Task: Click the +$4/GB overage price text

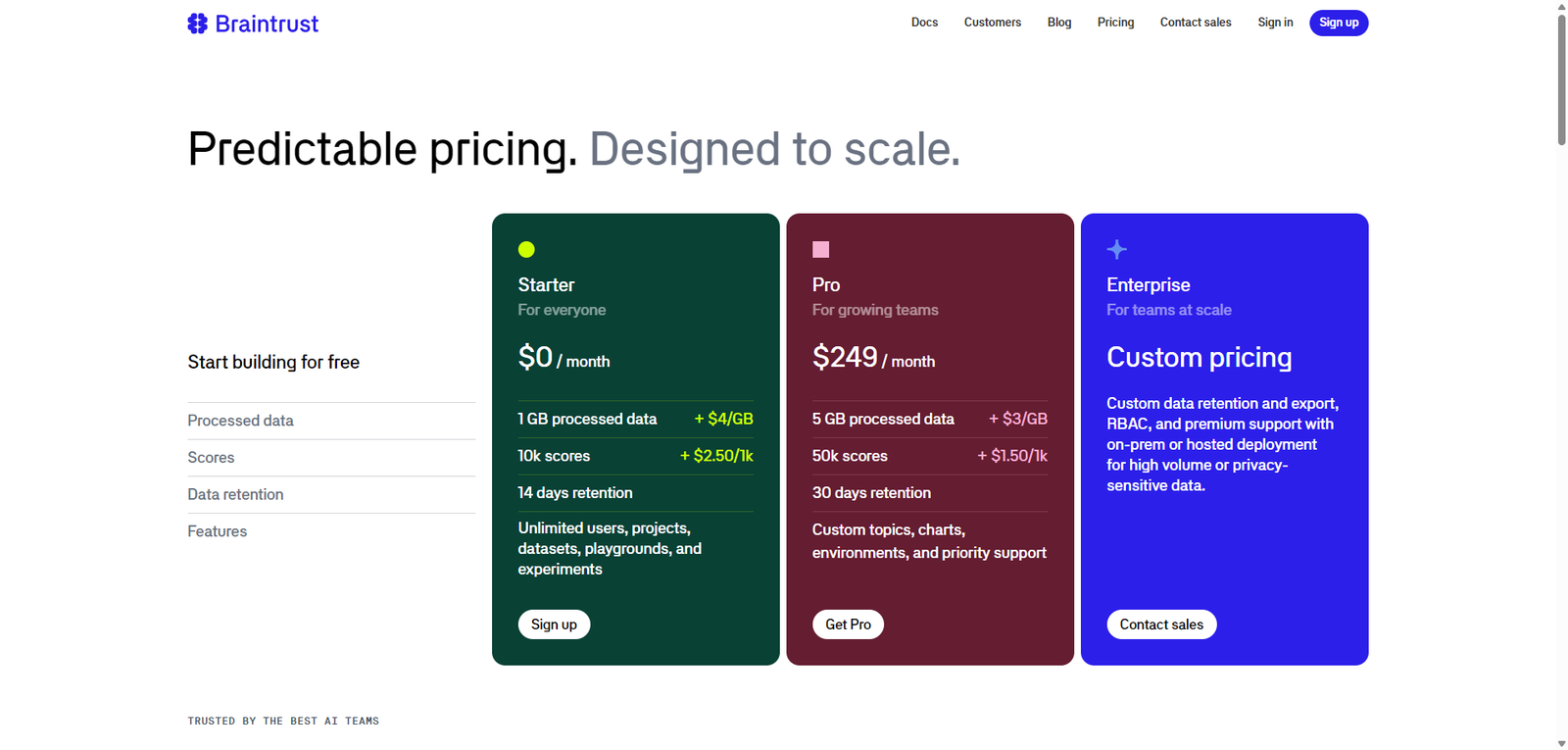Action: 723,419
